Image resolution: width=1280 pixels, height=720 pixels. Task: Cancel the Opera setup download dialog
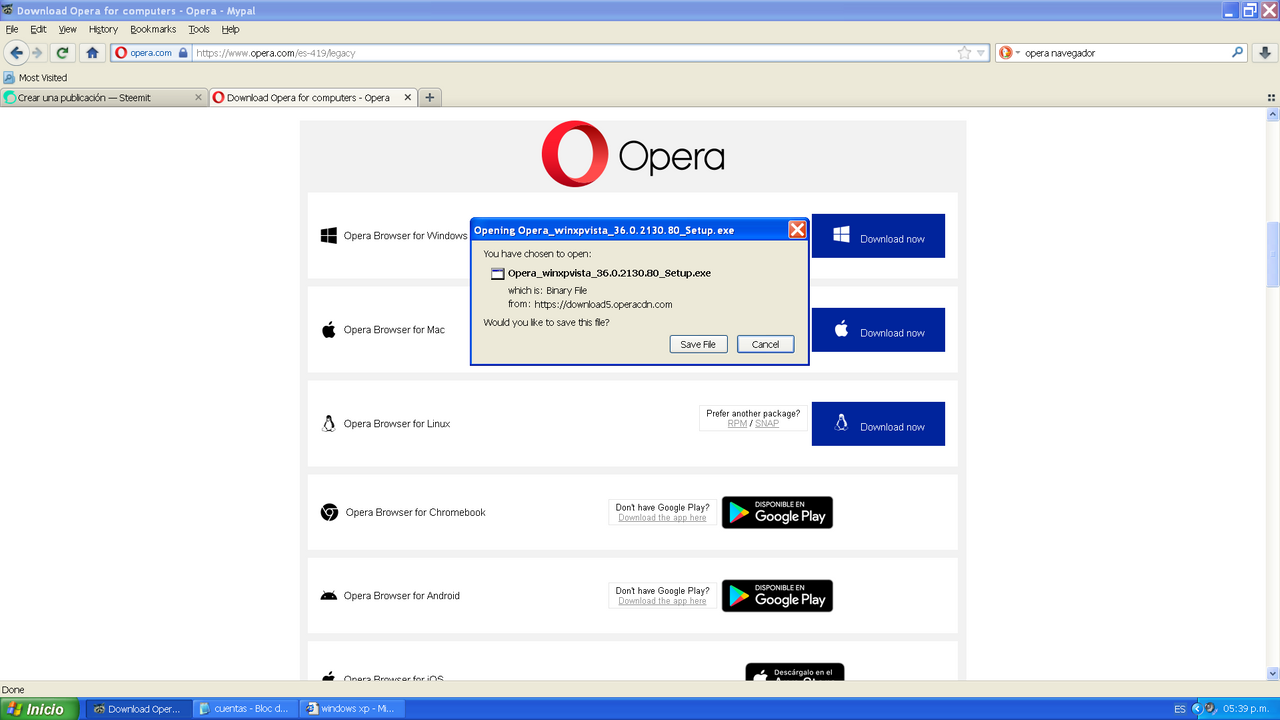tap(765, 344)
